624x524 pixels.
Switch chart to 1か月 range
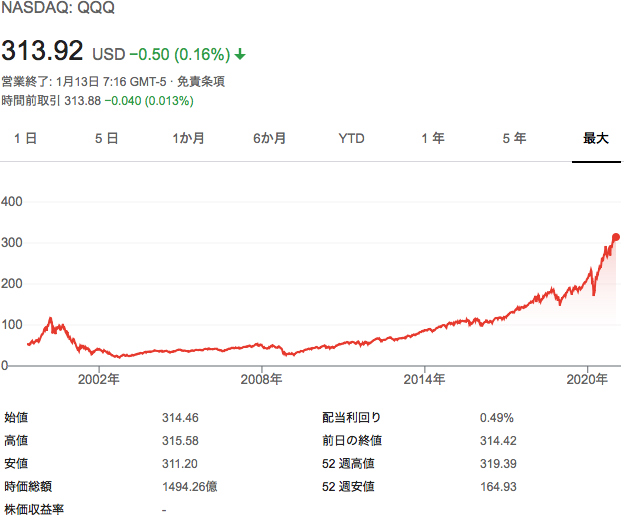click(x=188, y=138)
